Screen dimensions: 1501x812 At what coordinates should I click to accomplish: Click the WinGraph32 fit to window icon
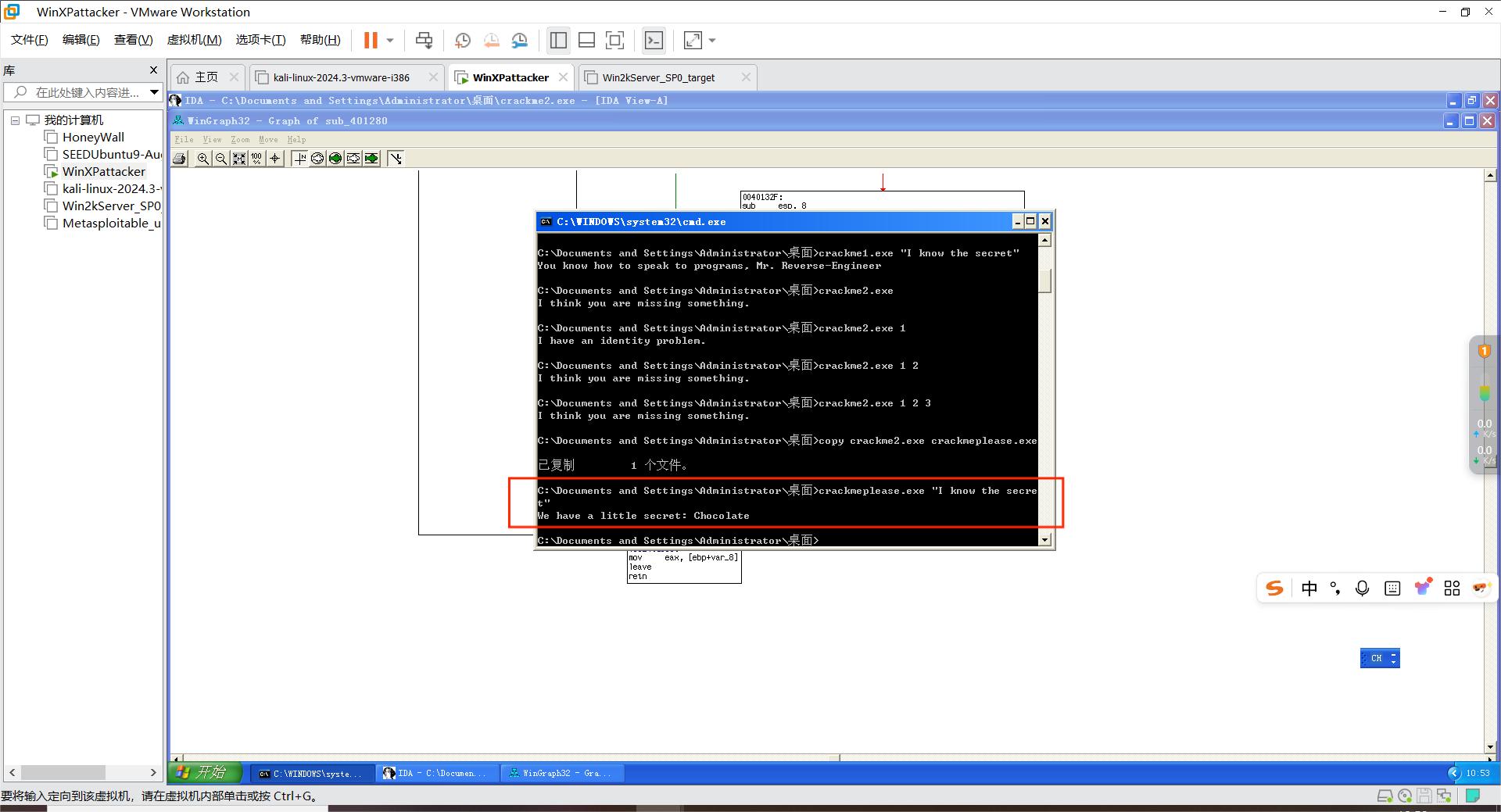pyautogui.click(x=239, y=159)
